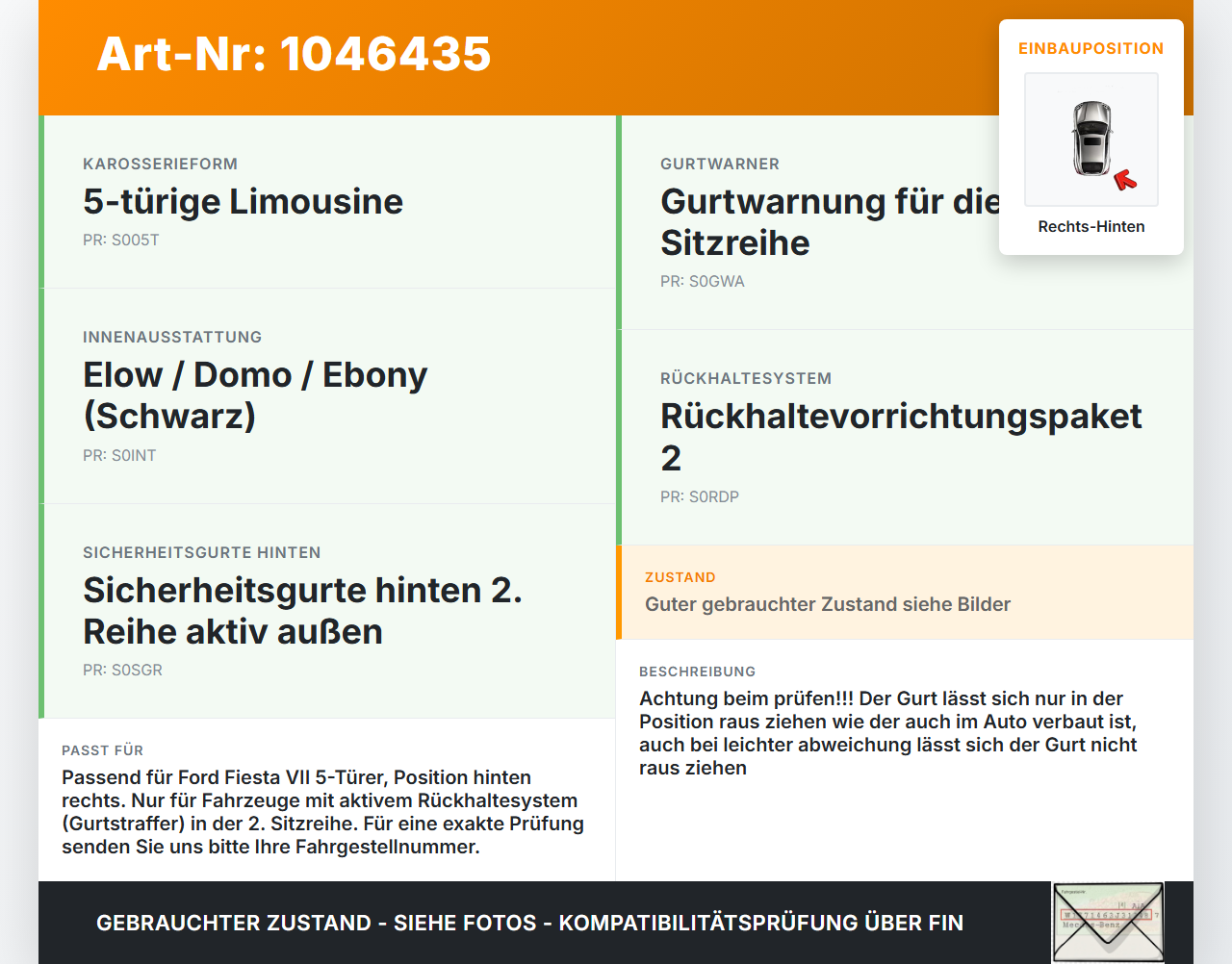1232x964 pixels.
Task: Select the Rechts-Hinten caption
Action: (x=1091, y=226)
